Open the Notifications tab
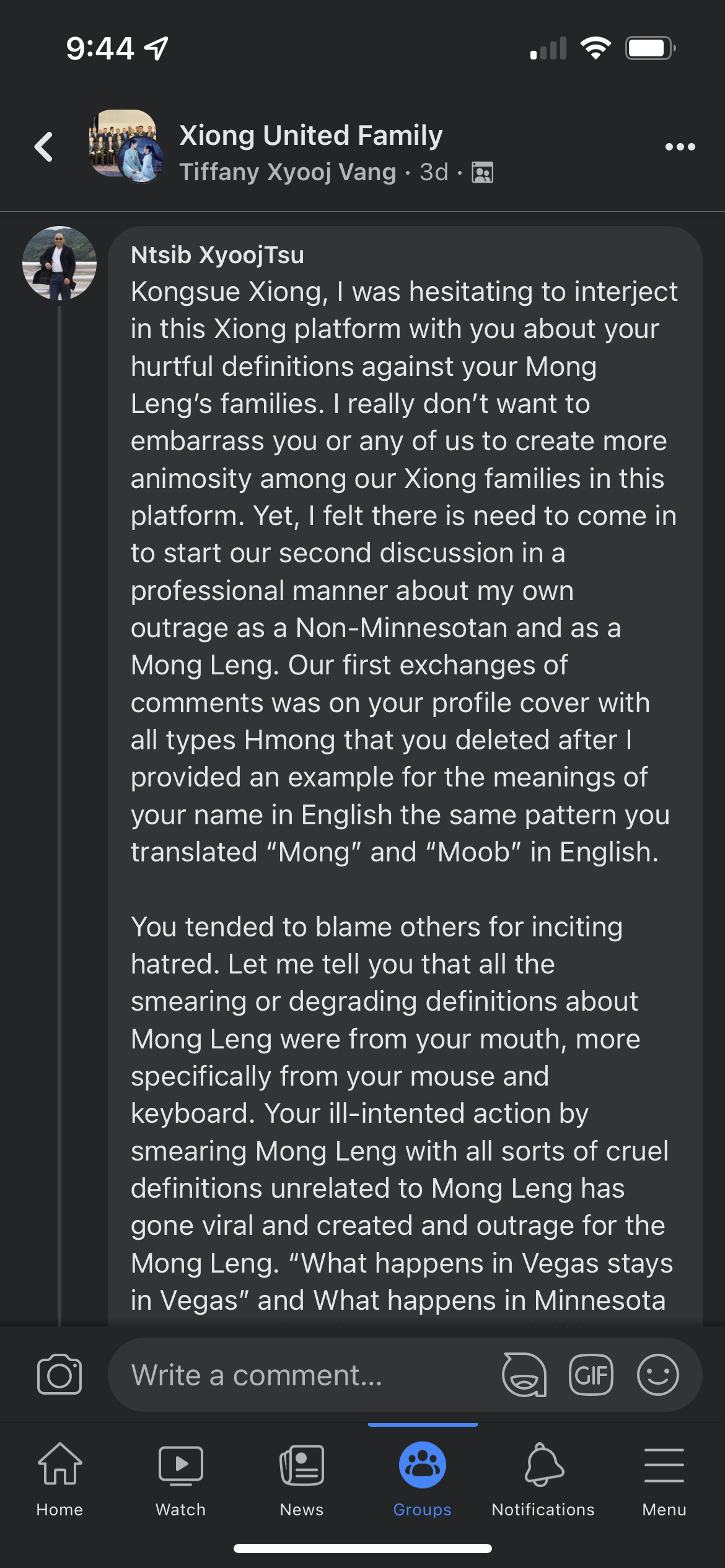Viewport: 725px width, 1568px height. pyautogui.click(x=543, y=1478)
